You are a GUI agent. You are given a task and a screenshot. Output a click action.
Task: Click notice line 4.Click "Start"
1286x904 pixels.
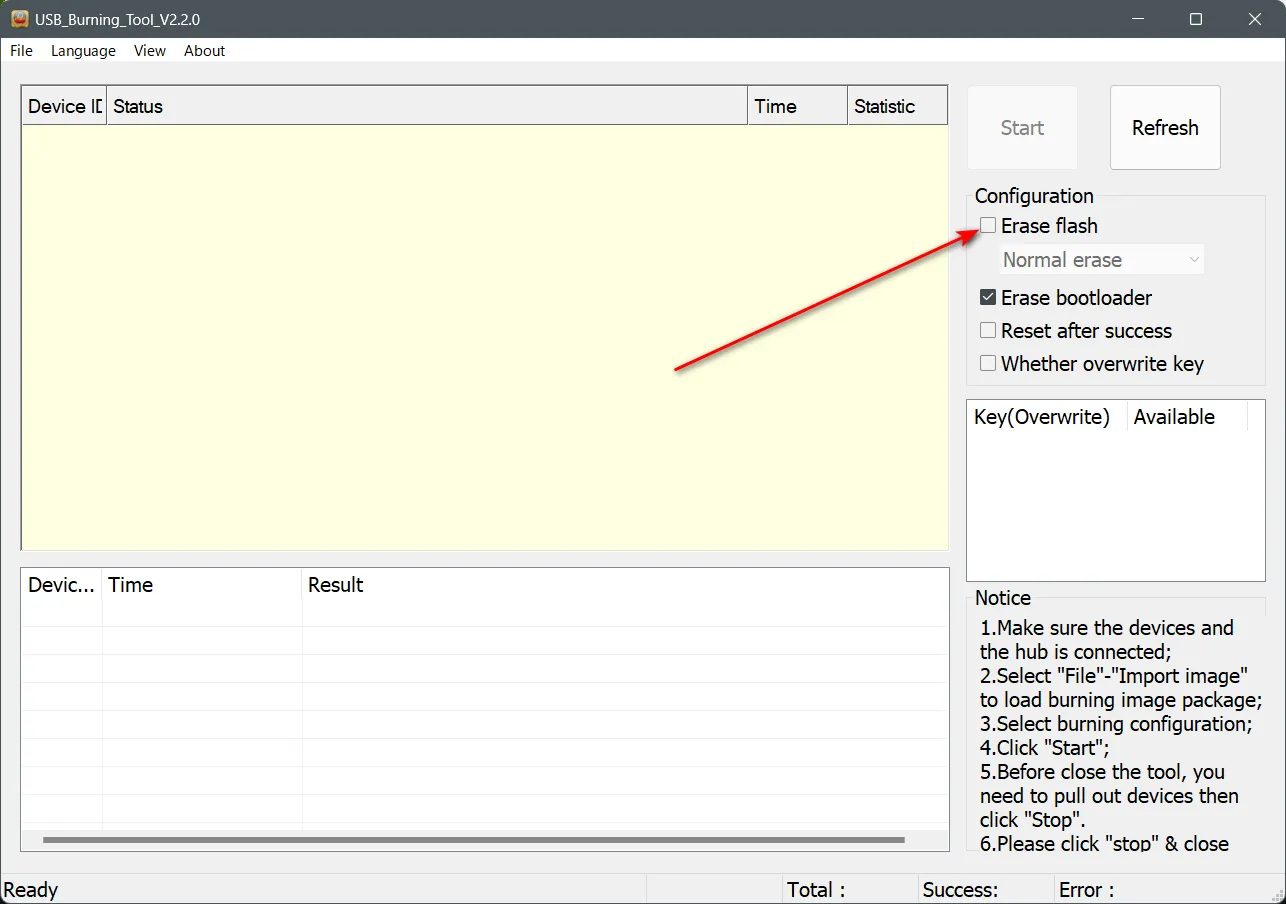(1045, 748)
